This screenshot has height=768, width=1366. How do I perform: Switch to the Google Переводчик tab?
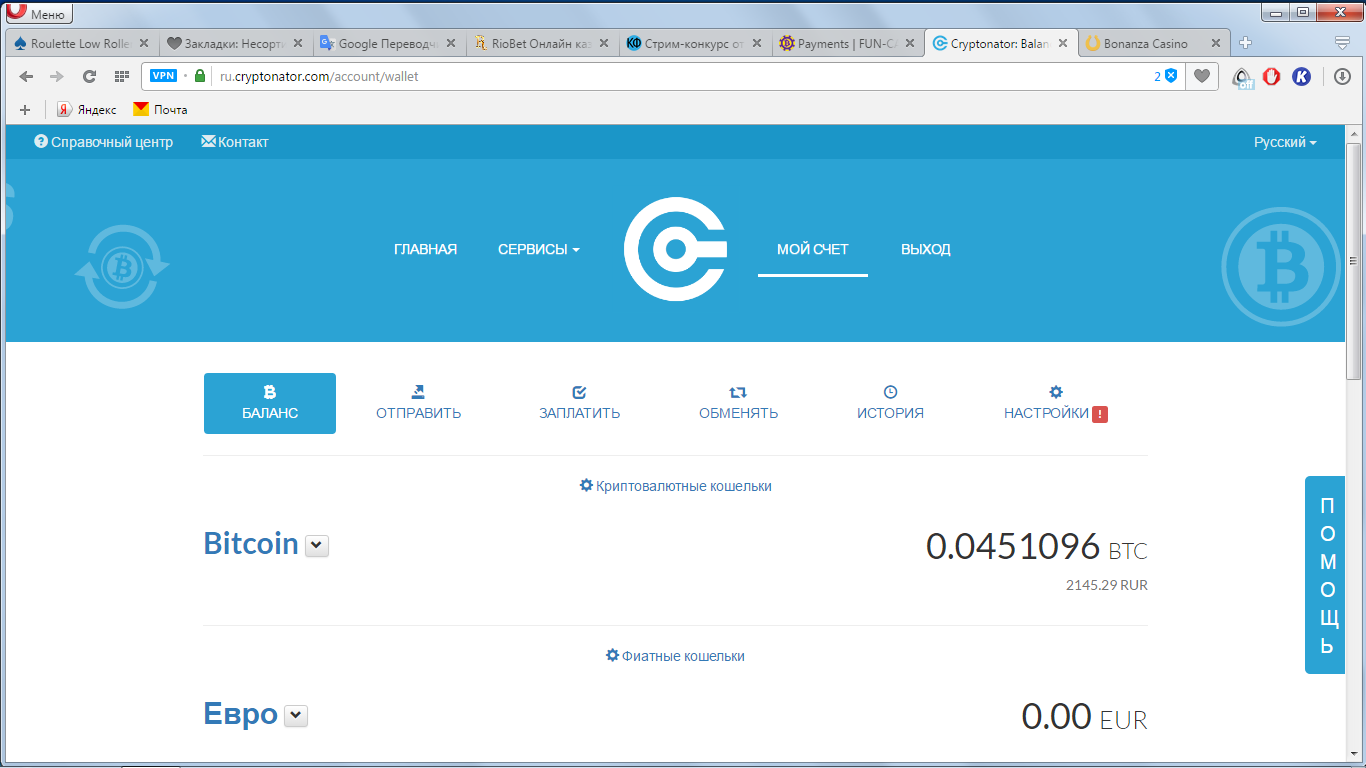tap(391, 44)
